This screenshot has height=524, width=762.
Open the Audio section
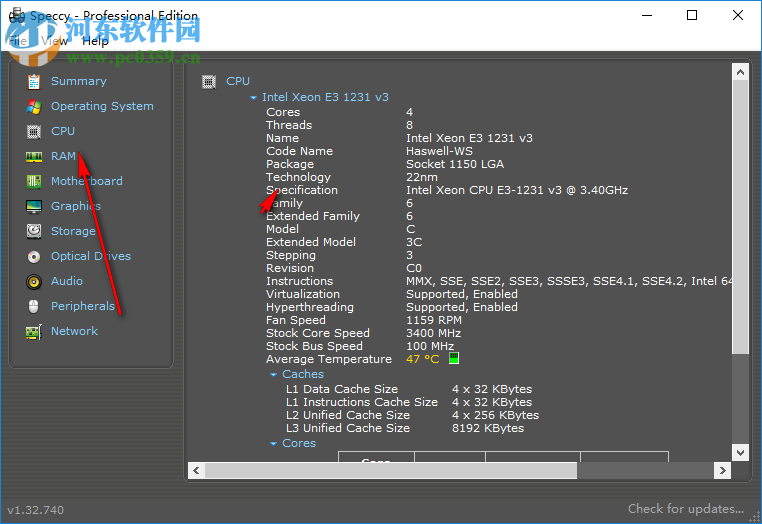pyautogui.click(x=67, y=281)
